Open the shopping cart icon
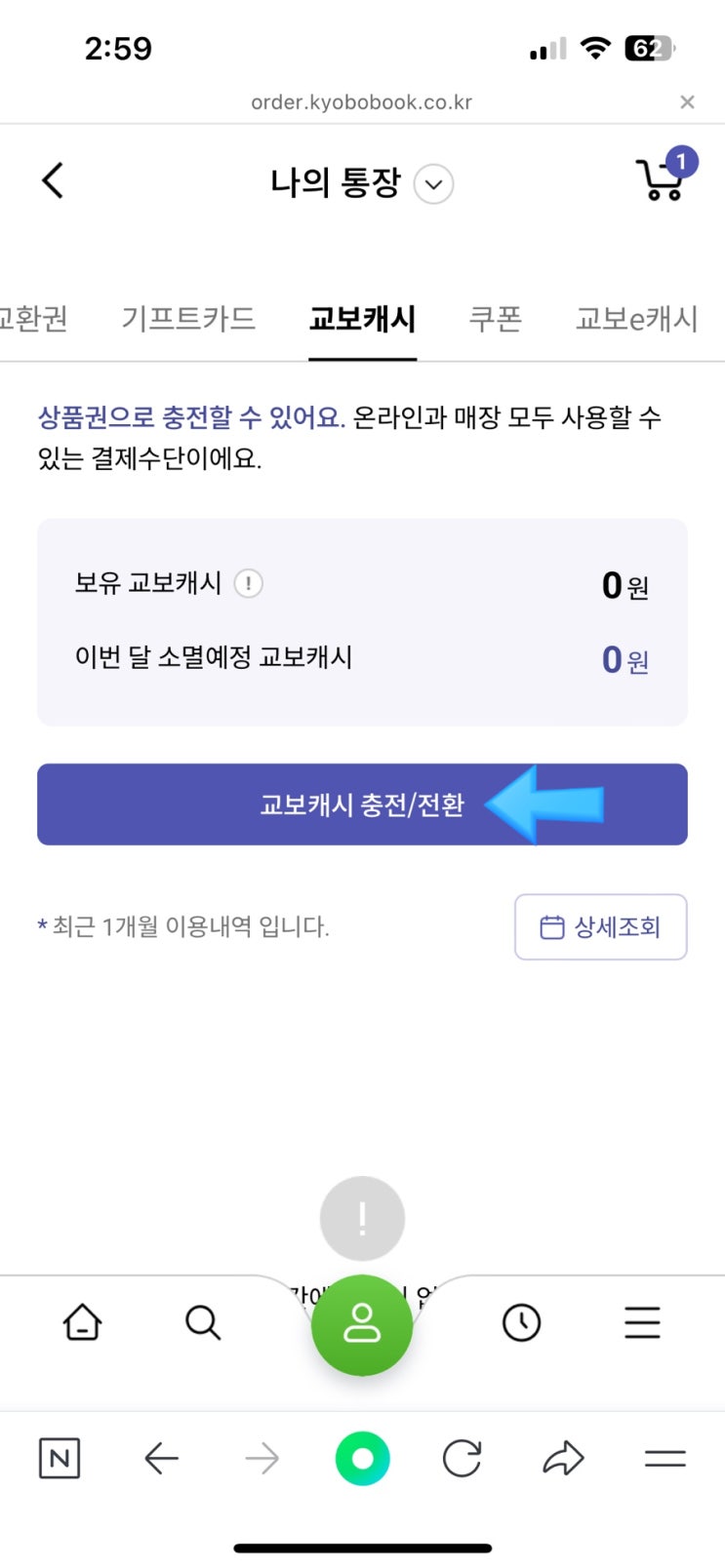725x1568 pixels. 663,179
